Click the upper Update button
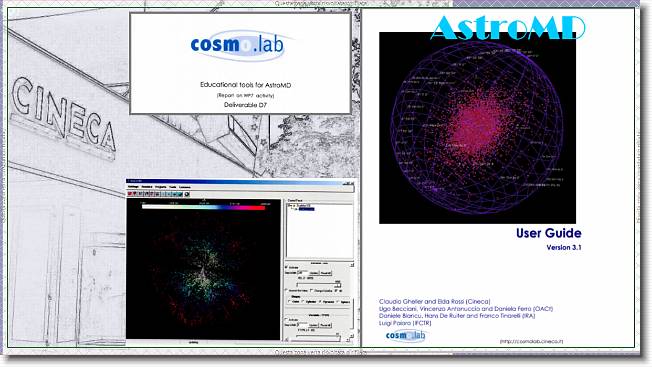Screen dimensions: 652x367 (314, 273)
